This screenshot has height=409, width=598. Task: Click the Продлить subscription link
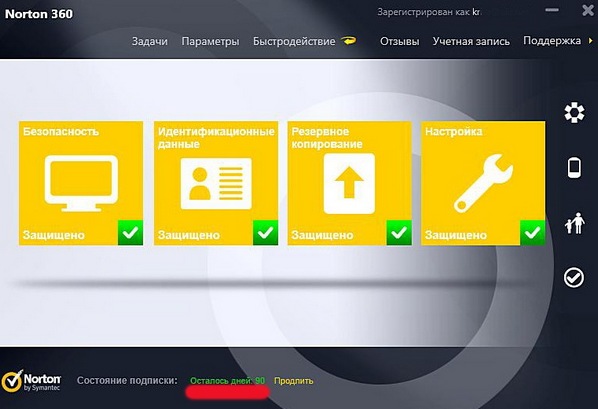[294, 381]
